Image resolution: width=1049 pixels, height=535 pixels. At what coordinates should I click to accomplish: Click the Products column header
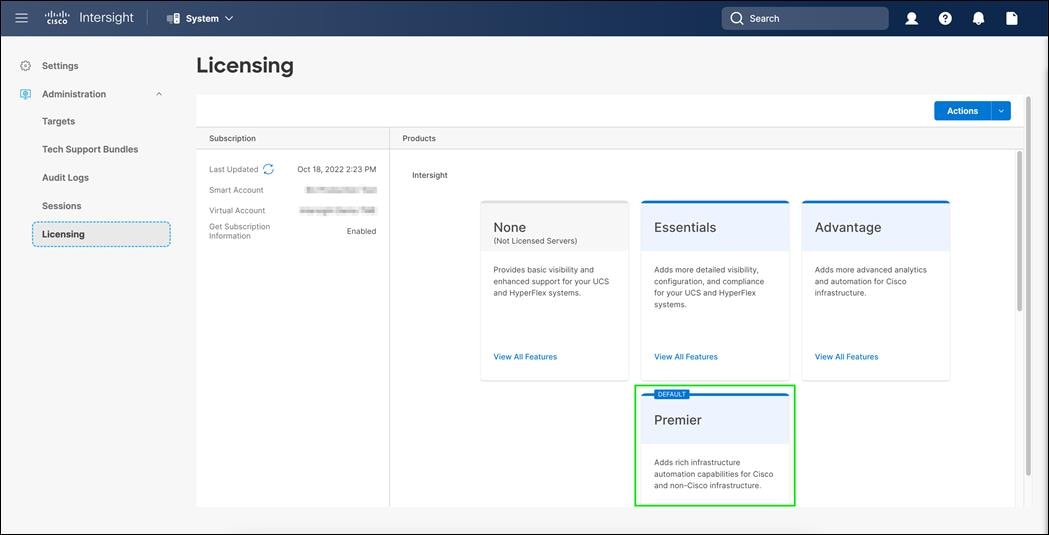[x=419, y=138]
